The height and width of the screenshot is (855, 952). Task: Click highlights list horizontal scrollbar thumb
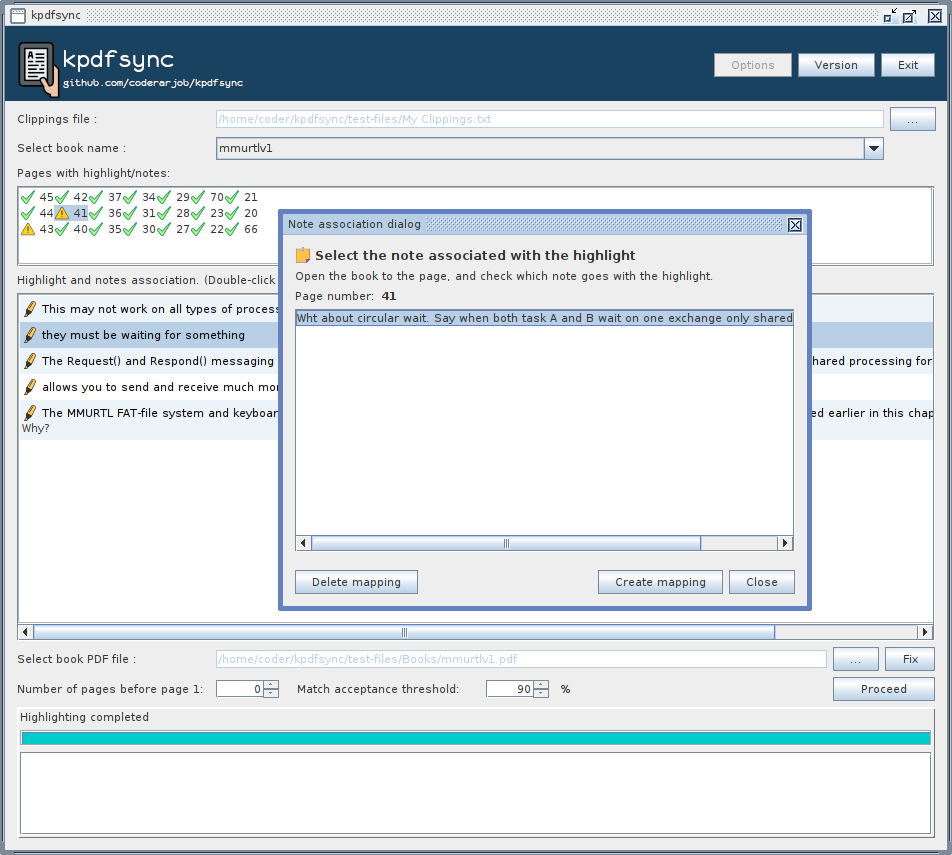[x=404, y=632]
